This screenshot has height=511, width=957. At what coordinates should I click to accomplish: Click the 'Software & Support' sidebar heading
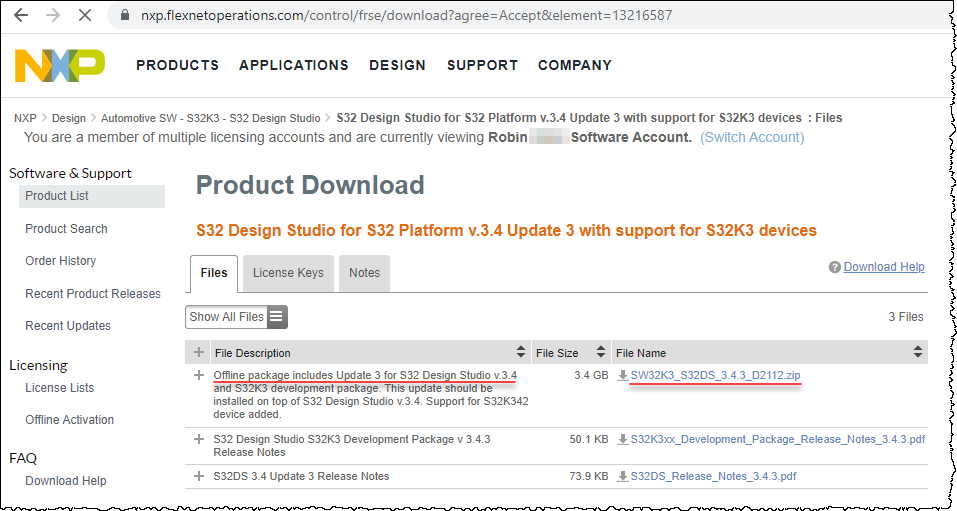(70, 173)
